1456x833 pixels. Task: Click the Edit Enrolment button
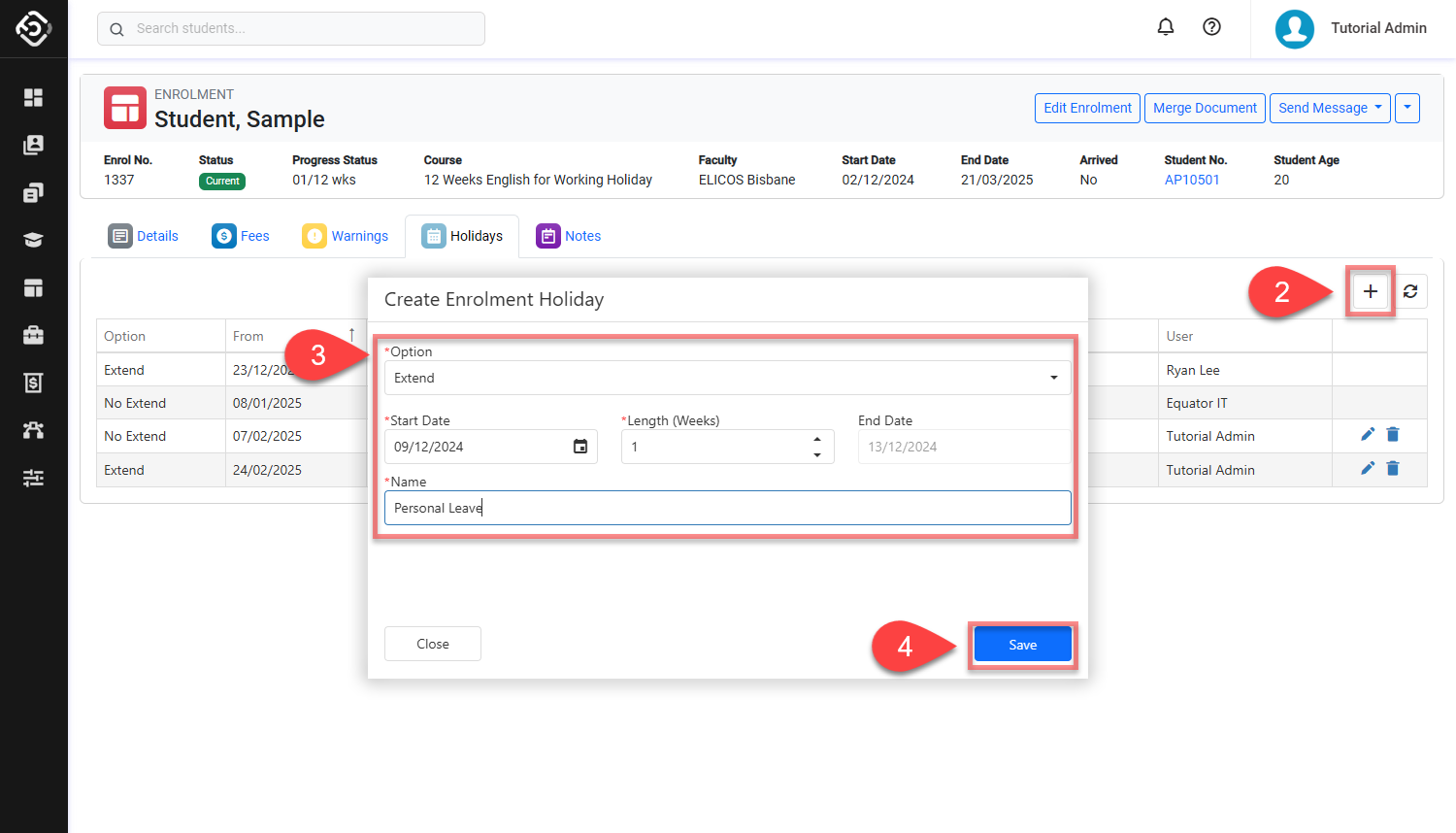coord(1087,108)
